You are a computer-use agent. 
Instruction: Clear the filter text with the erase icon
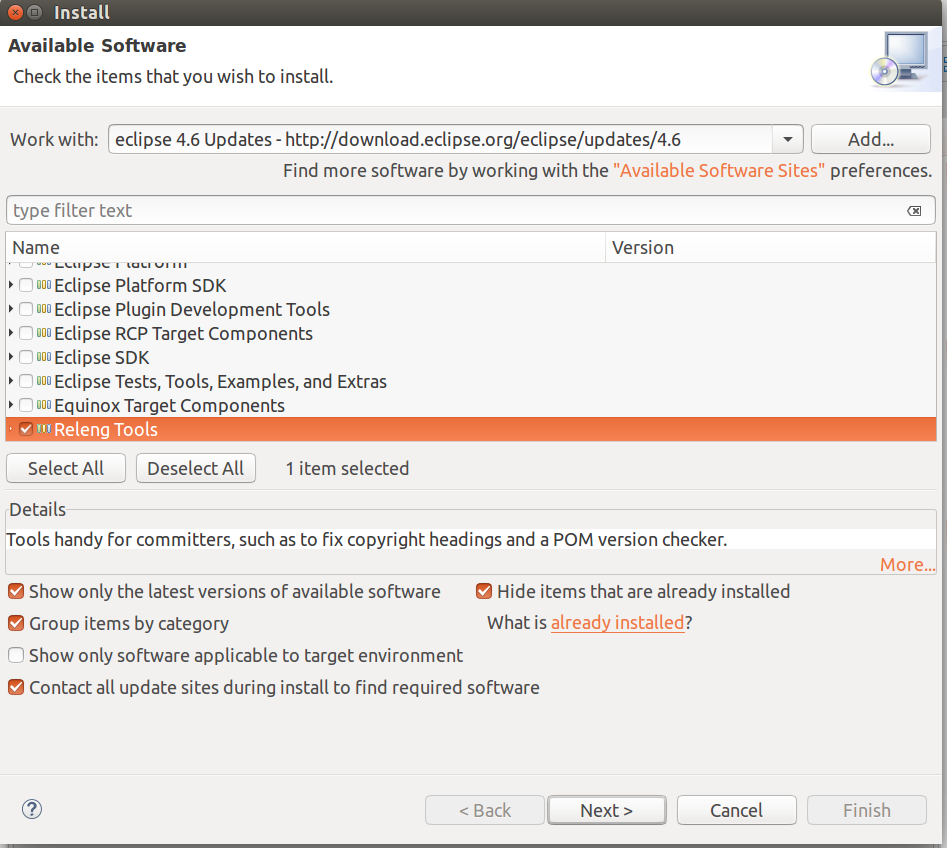pos(914,211)
